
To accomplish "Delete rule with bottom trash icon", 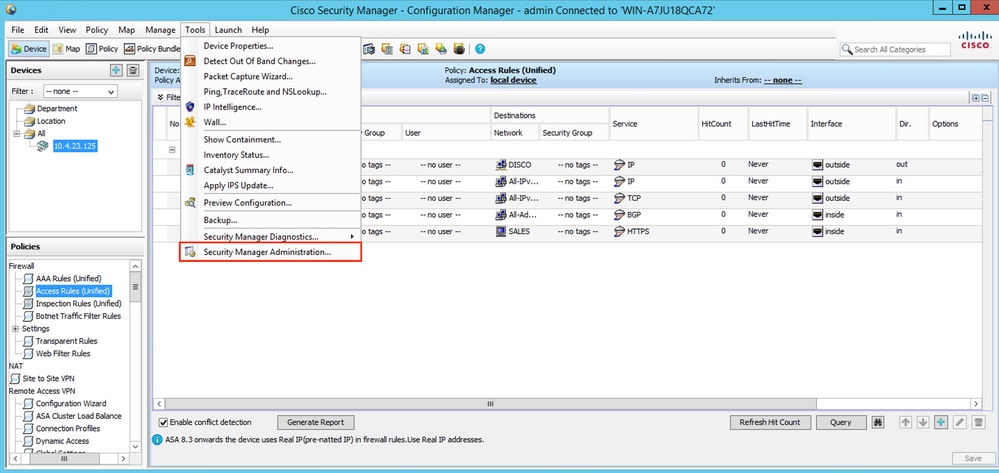I will click(x=979, y=422).
